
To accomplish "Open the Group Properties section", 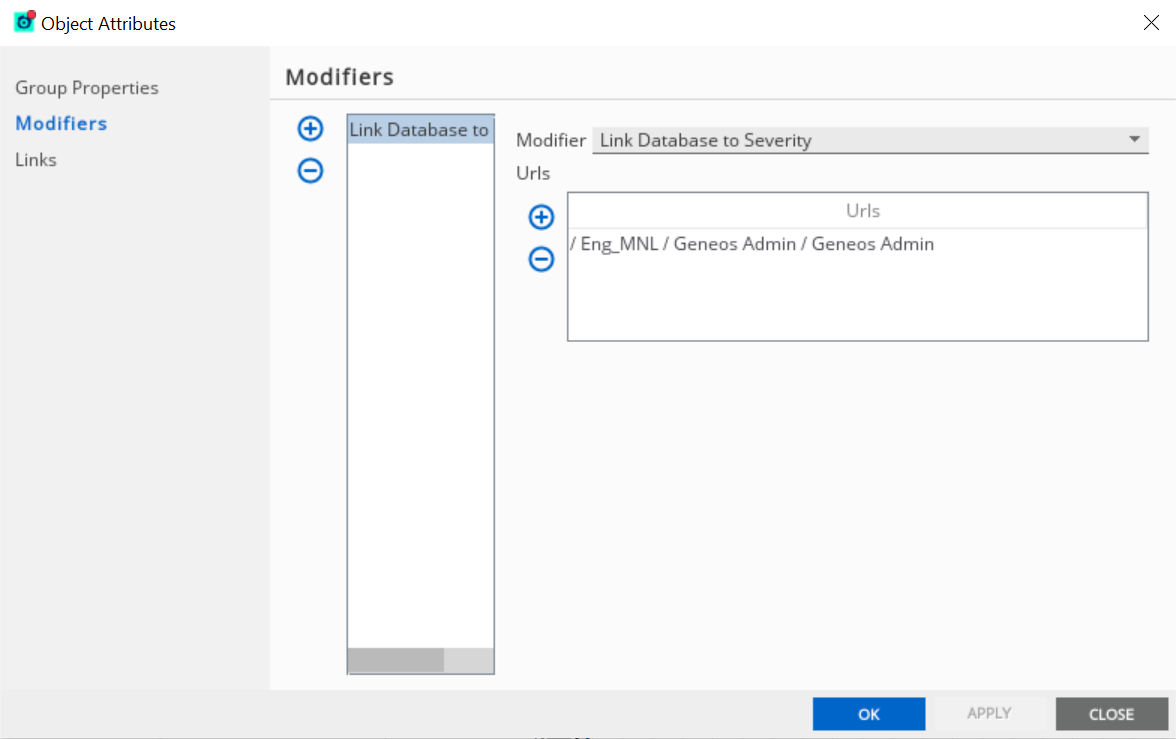I will 87,88.
